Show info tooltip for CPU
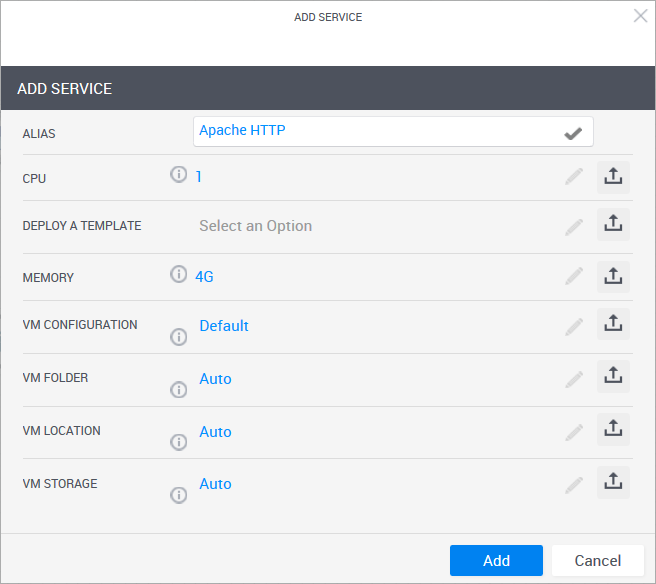The width and height of the screenshot is (656, 584). click(x=179, y=175)
